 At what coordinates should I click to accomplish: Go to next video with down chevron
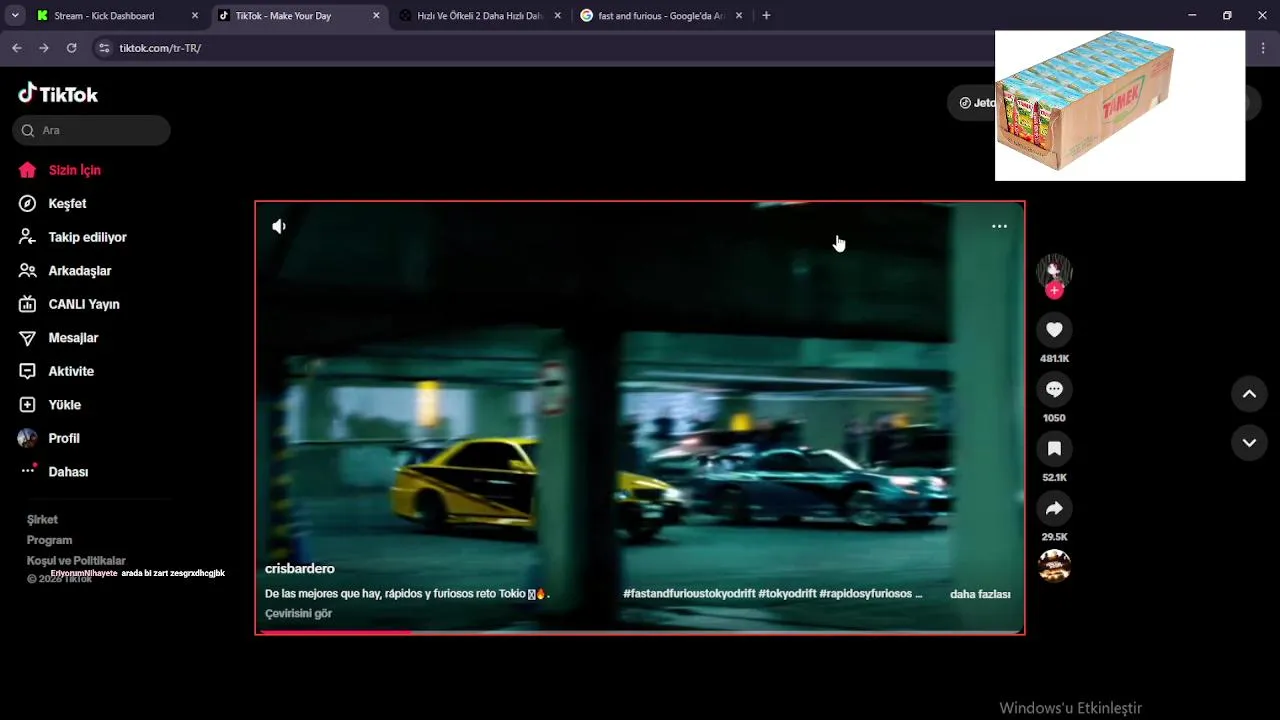pyautogui.click(x=1249, y=442)
